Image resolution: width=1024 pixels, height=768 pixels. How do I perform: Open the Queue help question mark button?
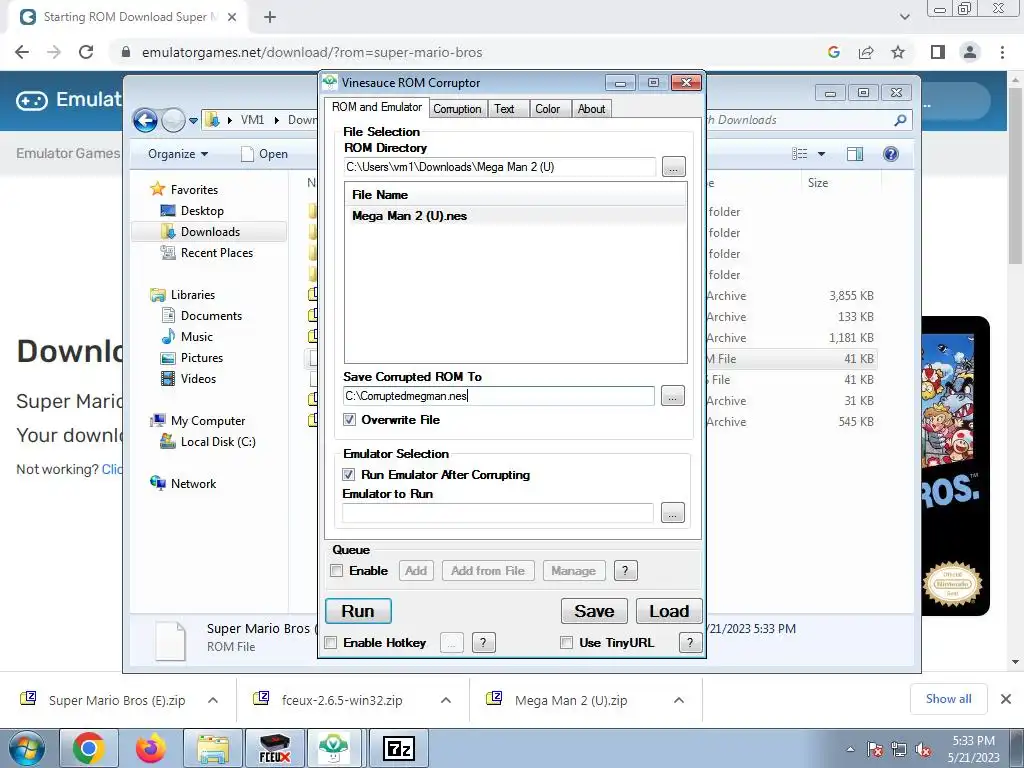[625, 571]
